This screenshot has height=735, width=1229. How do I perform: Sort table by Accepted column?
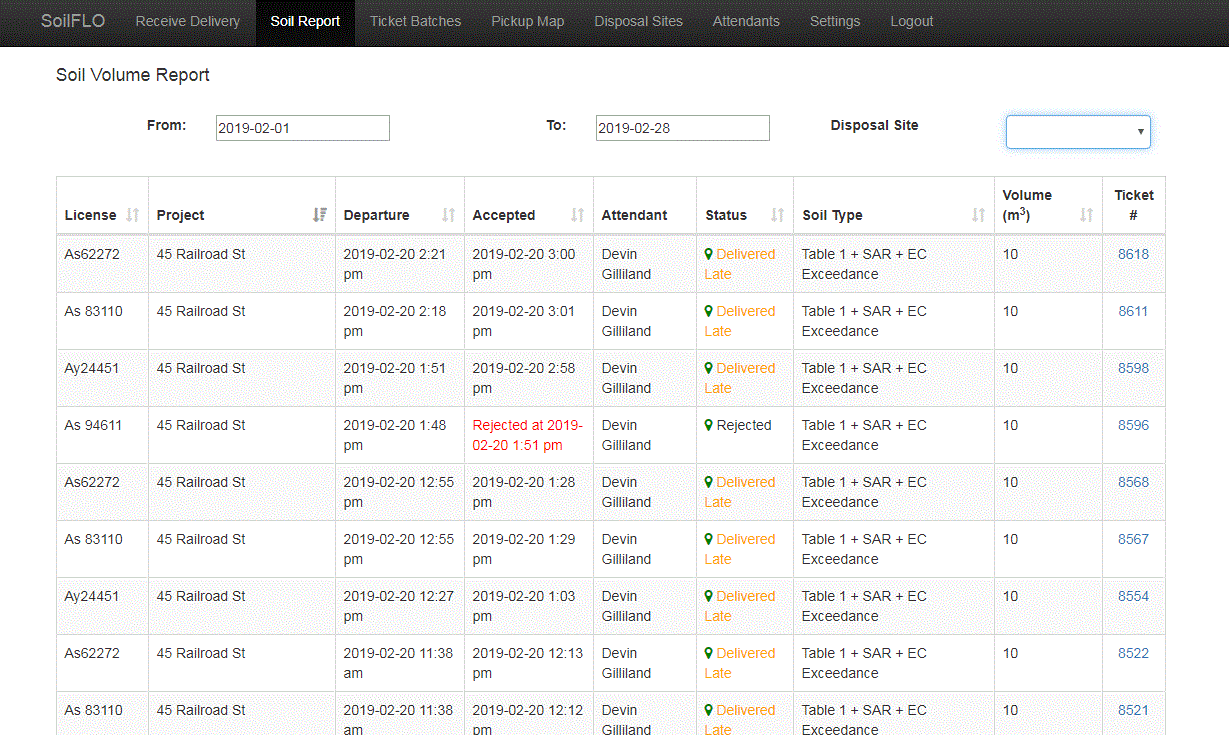(528, 205)
